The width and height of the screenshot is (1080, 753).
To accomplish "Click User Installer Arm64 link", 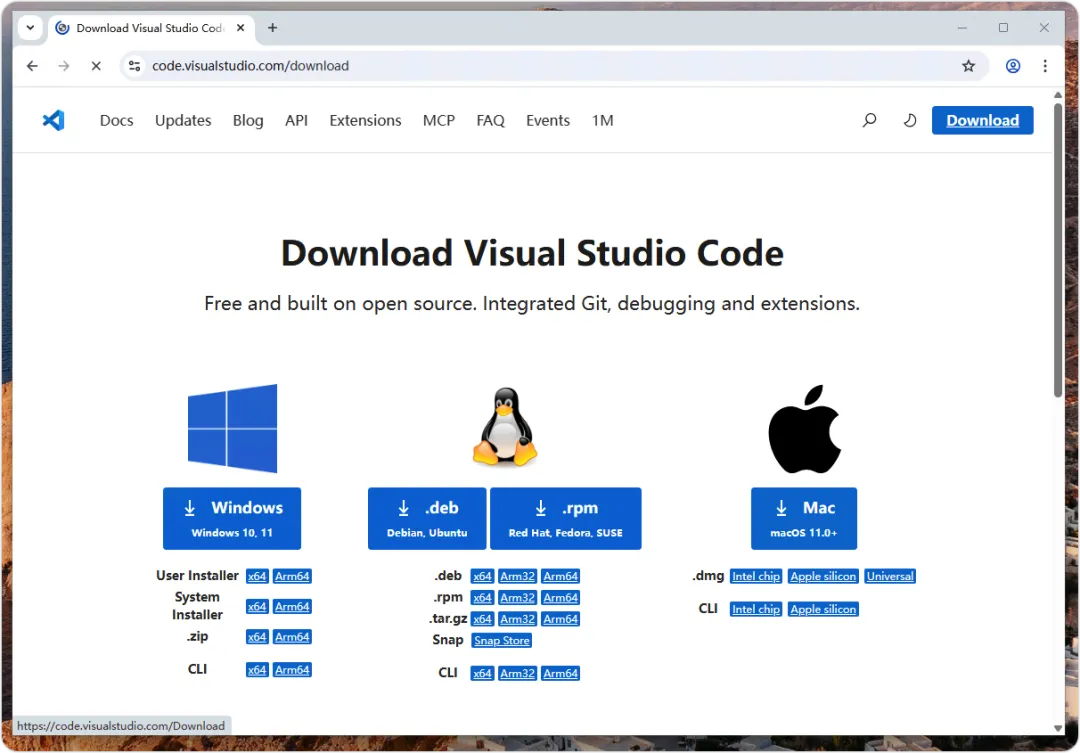I will tap(292, 577).
